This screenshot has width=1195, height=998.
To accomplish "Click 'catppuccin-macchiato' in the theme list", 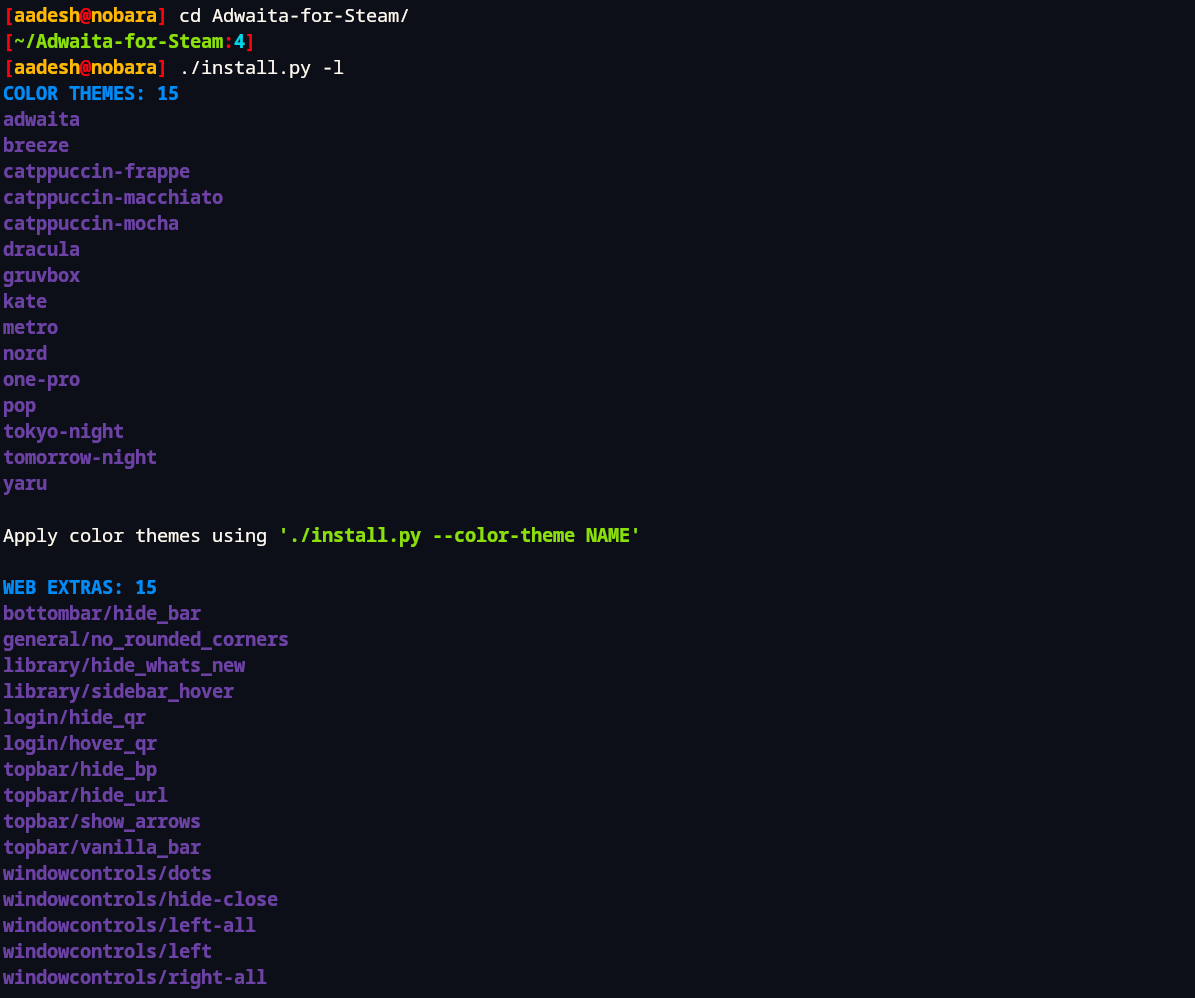I will point(113,197).
